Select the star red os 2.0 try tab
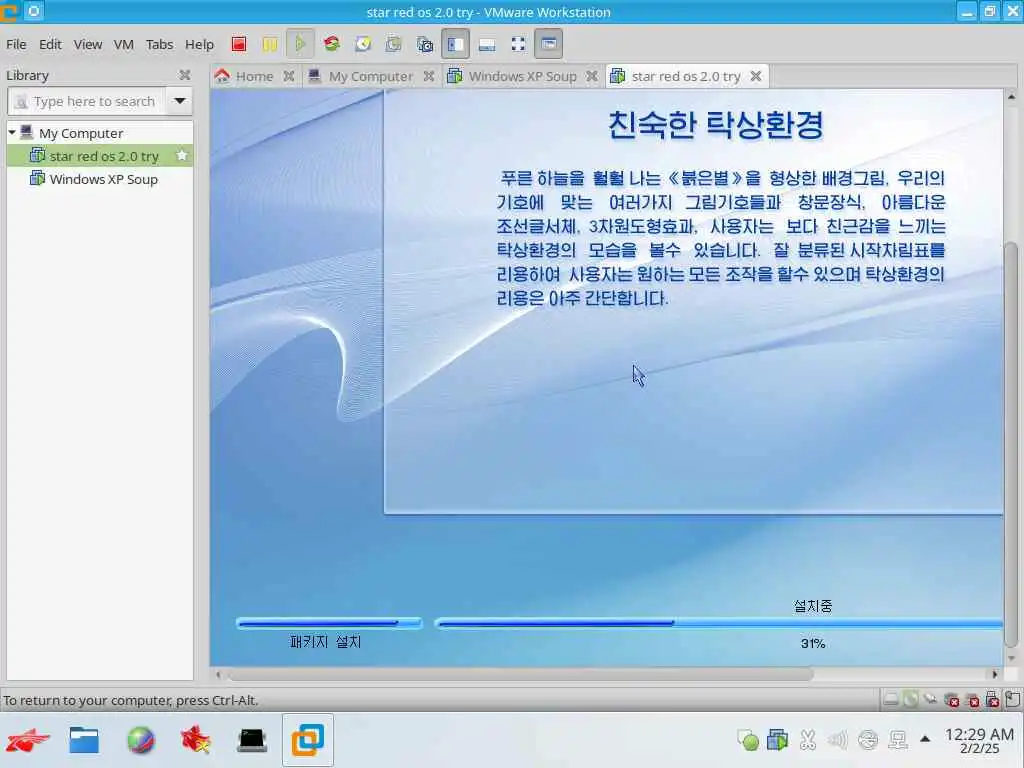Screen dimensions: 1024x768 pos(686,76)
